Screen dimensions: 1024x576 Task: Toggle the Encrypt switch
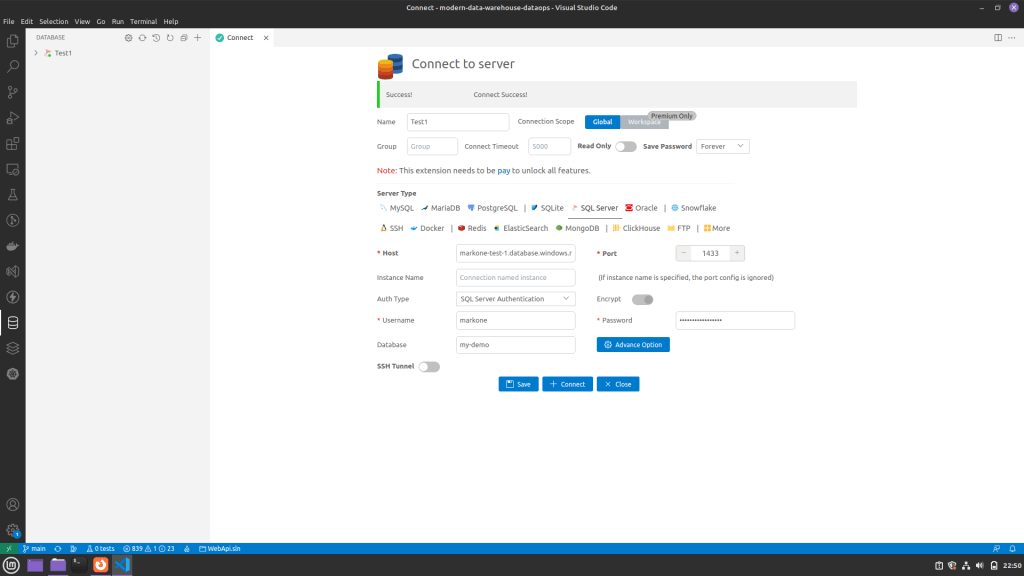[642, 299]
